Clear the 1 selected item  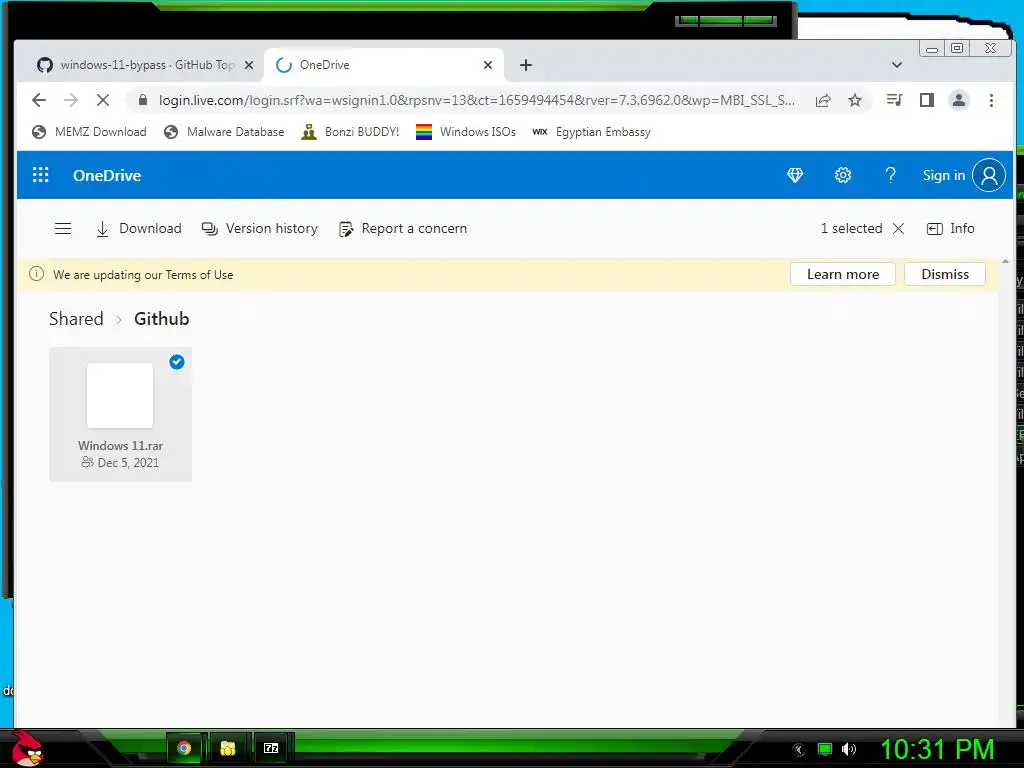coord(899,229)
